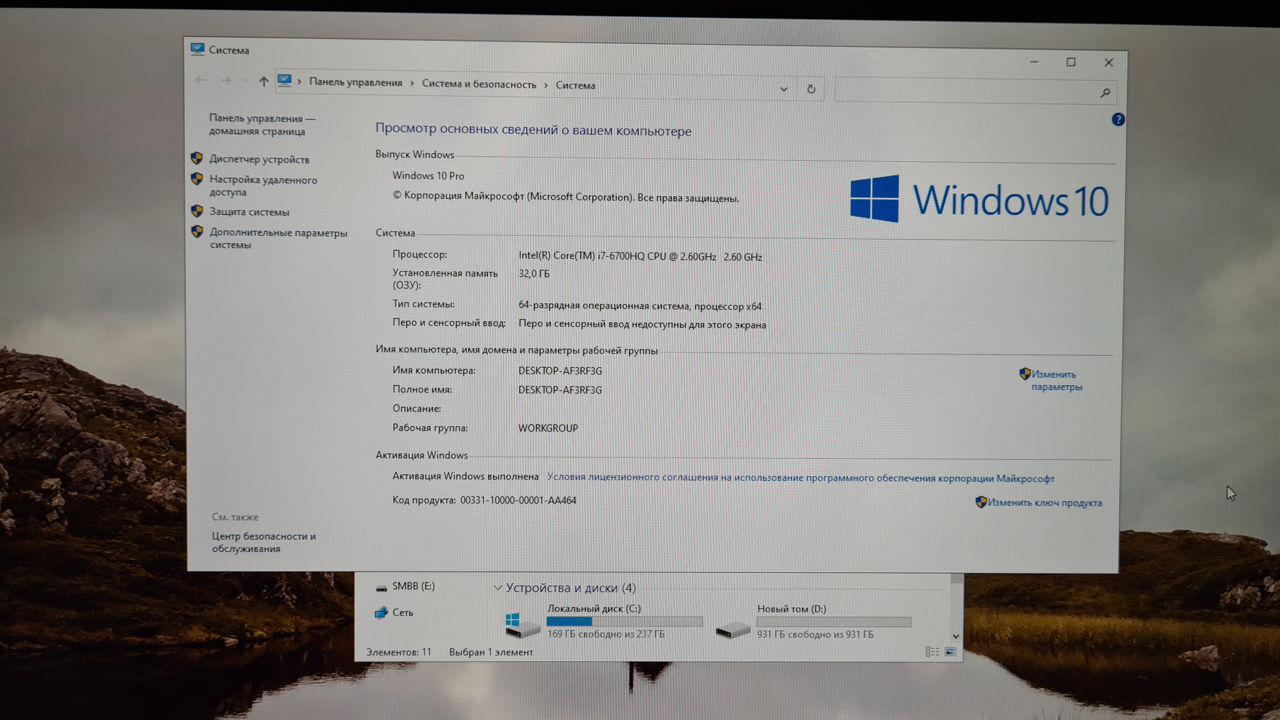
Task: Select Локальный диск (C:) in Explorer window
Action: [603, 621]
